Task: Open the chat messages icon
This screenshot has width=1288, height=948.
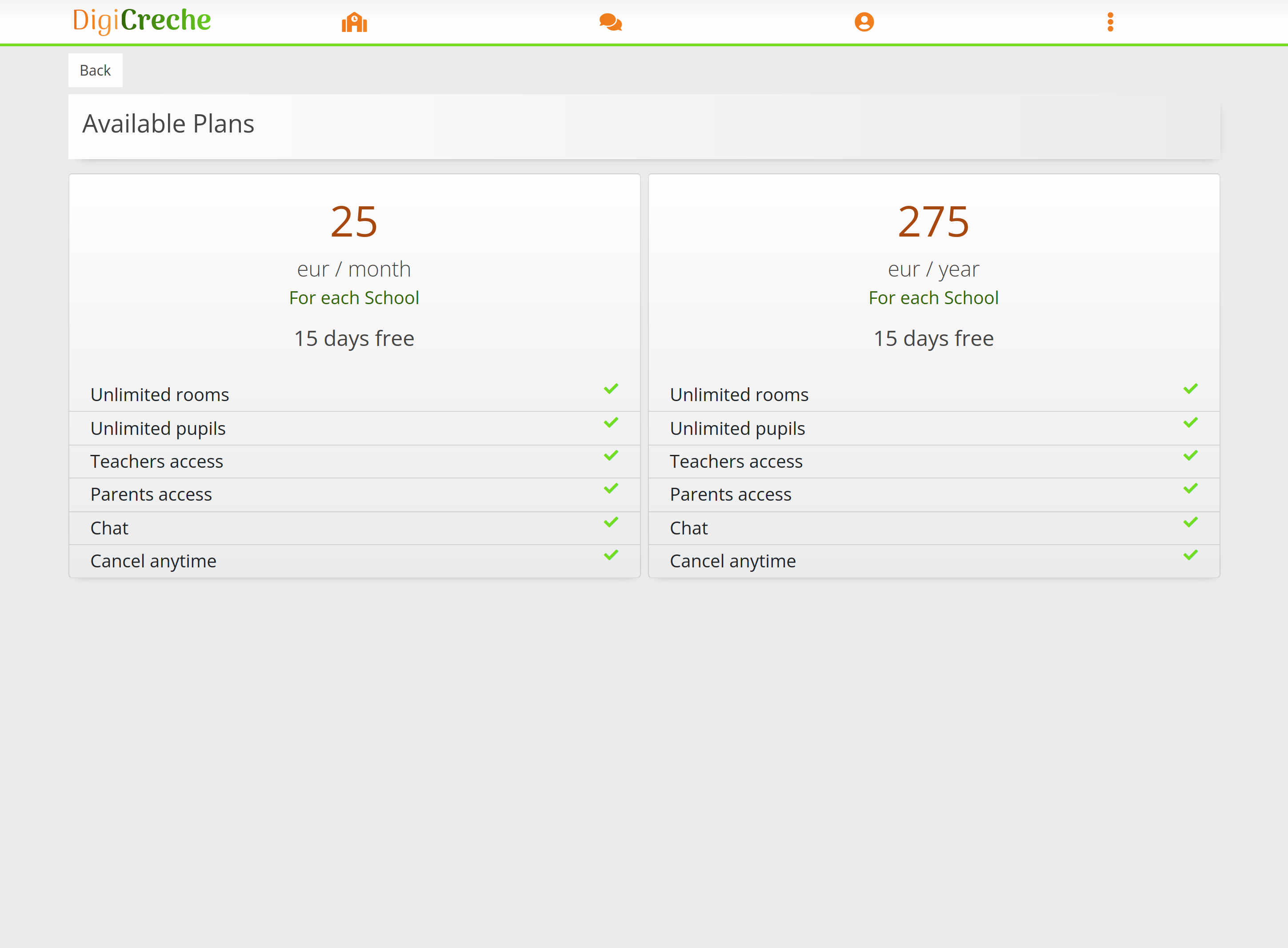Action: (x=611, y=22)
